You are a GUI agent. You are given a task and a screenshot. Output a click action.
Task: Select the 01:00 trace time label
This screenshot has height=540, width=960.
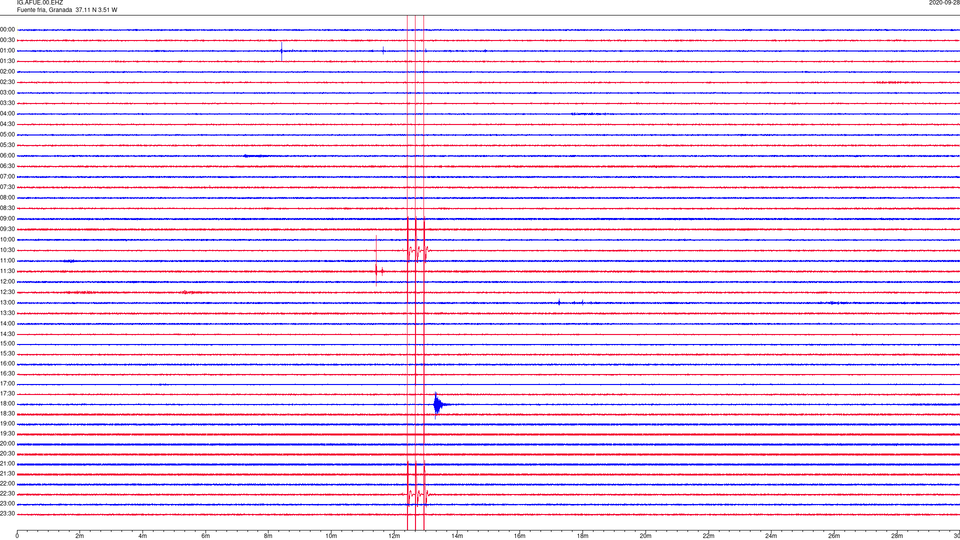pos(7,51)
